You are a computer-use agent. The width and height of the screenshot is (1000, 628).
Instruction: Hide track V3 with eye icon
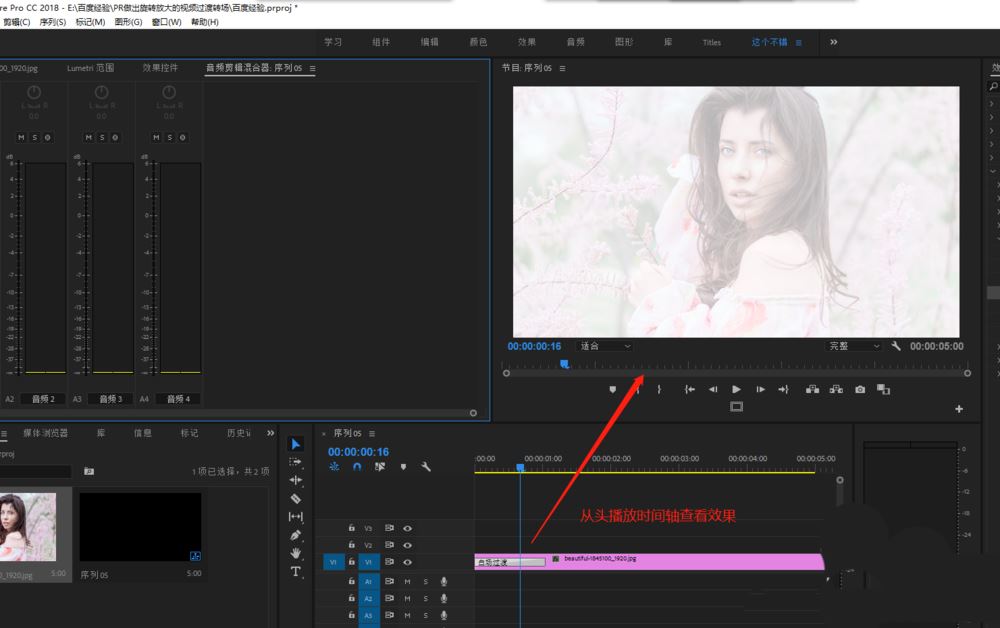pyautogui.click(x=407, y=528)
